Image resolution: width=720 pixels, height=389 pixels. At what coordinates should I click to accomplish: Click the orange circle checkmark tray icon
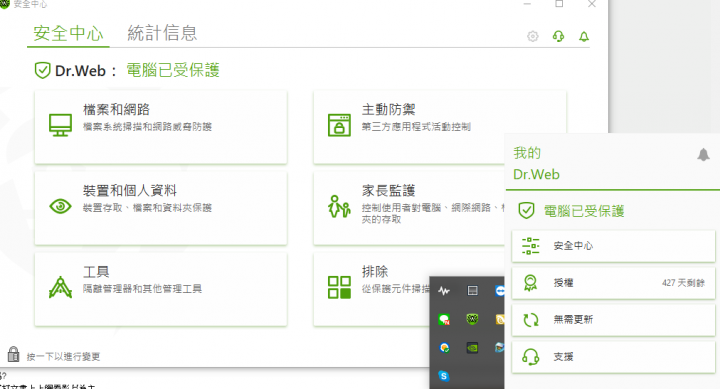click(x=444, y=348)
